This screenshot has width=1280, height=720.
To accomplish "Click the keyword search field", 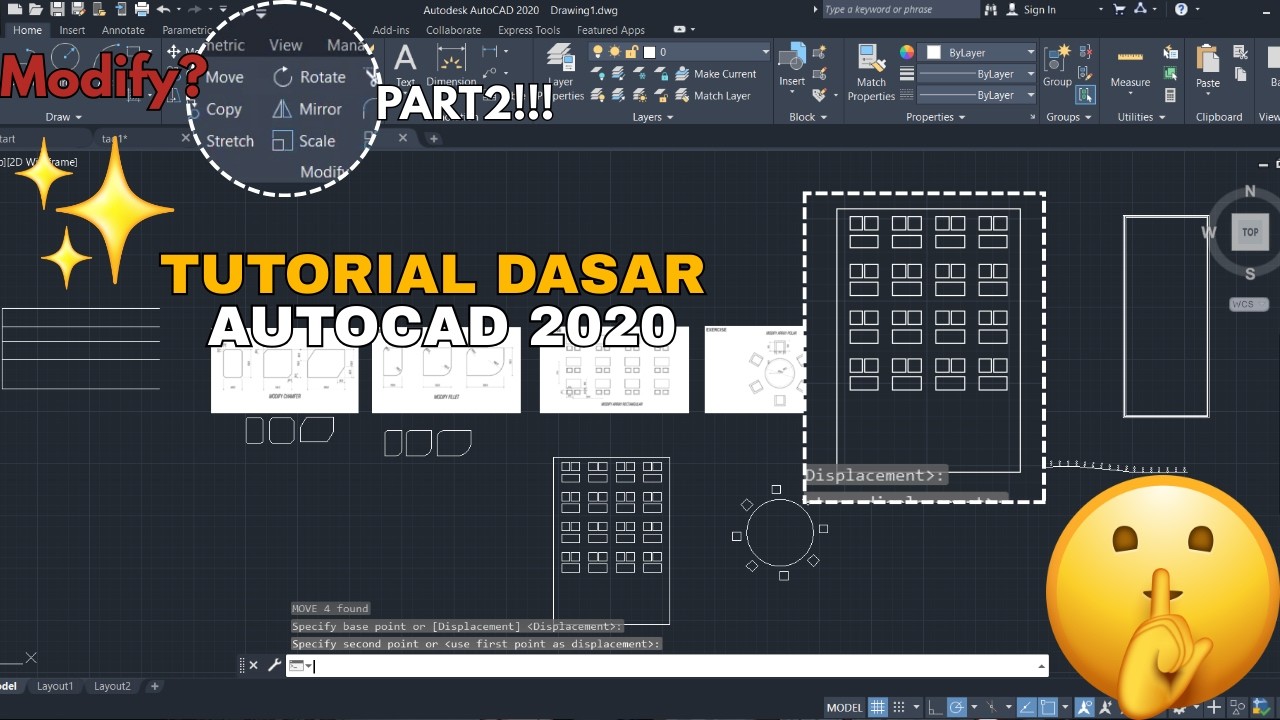I will (x=900, y=9).
